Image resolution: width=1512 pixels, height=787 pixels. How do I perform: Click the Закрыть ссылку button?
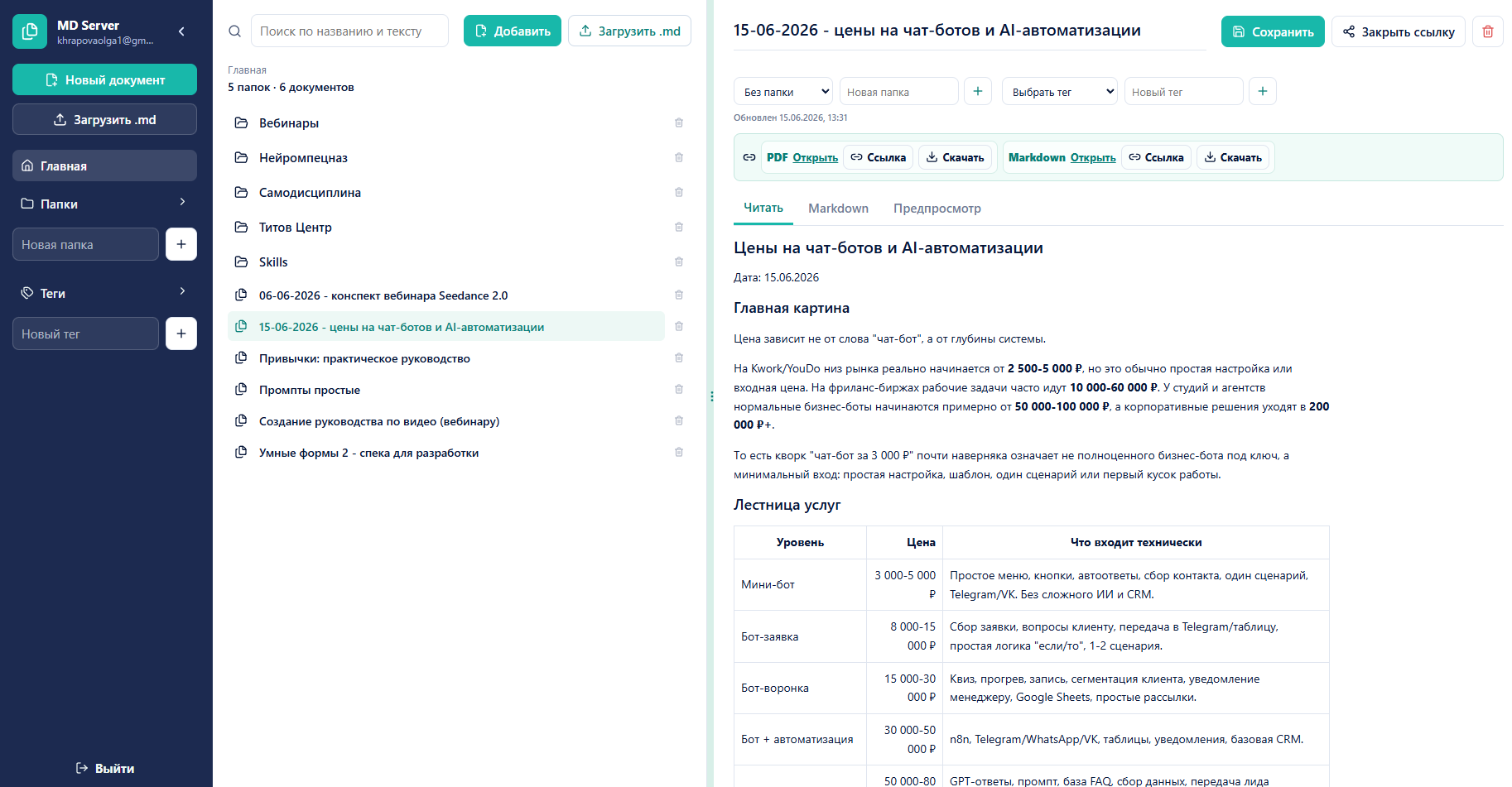point(1399,31)
